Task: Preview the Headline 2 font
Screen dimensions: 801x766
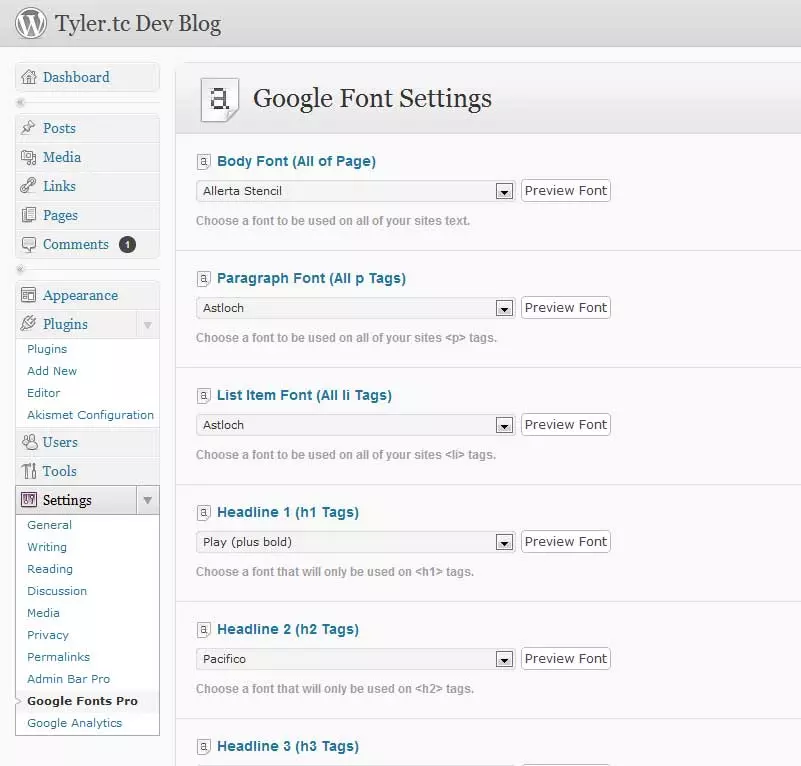Action: tap(566, 659)
